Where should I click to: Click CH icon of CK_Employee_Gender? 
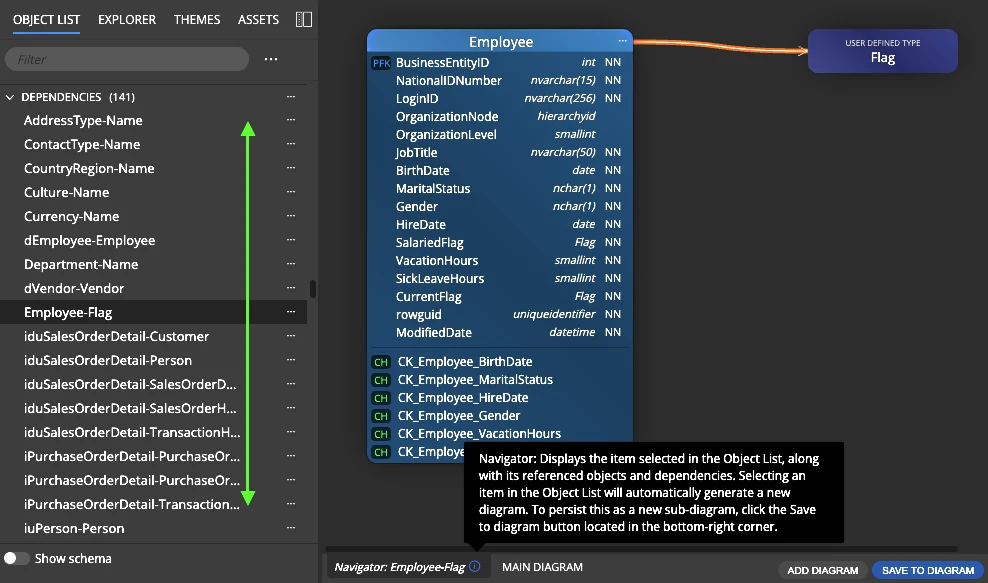(x=381, y=416)
